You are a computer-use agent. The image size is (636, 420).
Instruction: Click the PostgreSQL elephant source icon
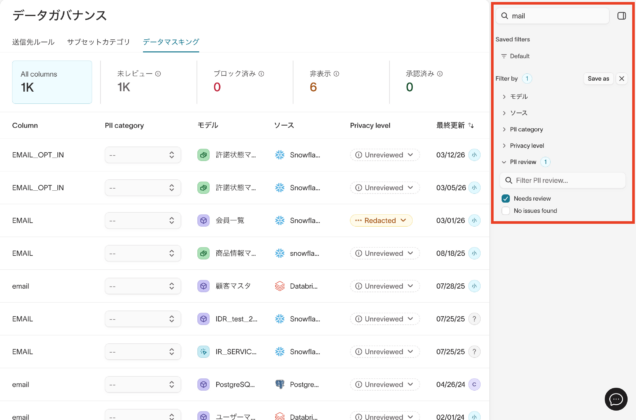coord(281,384)
